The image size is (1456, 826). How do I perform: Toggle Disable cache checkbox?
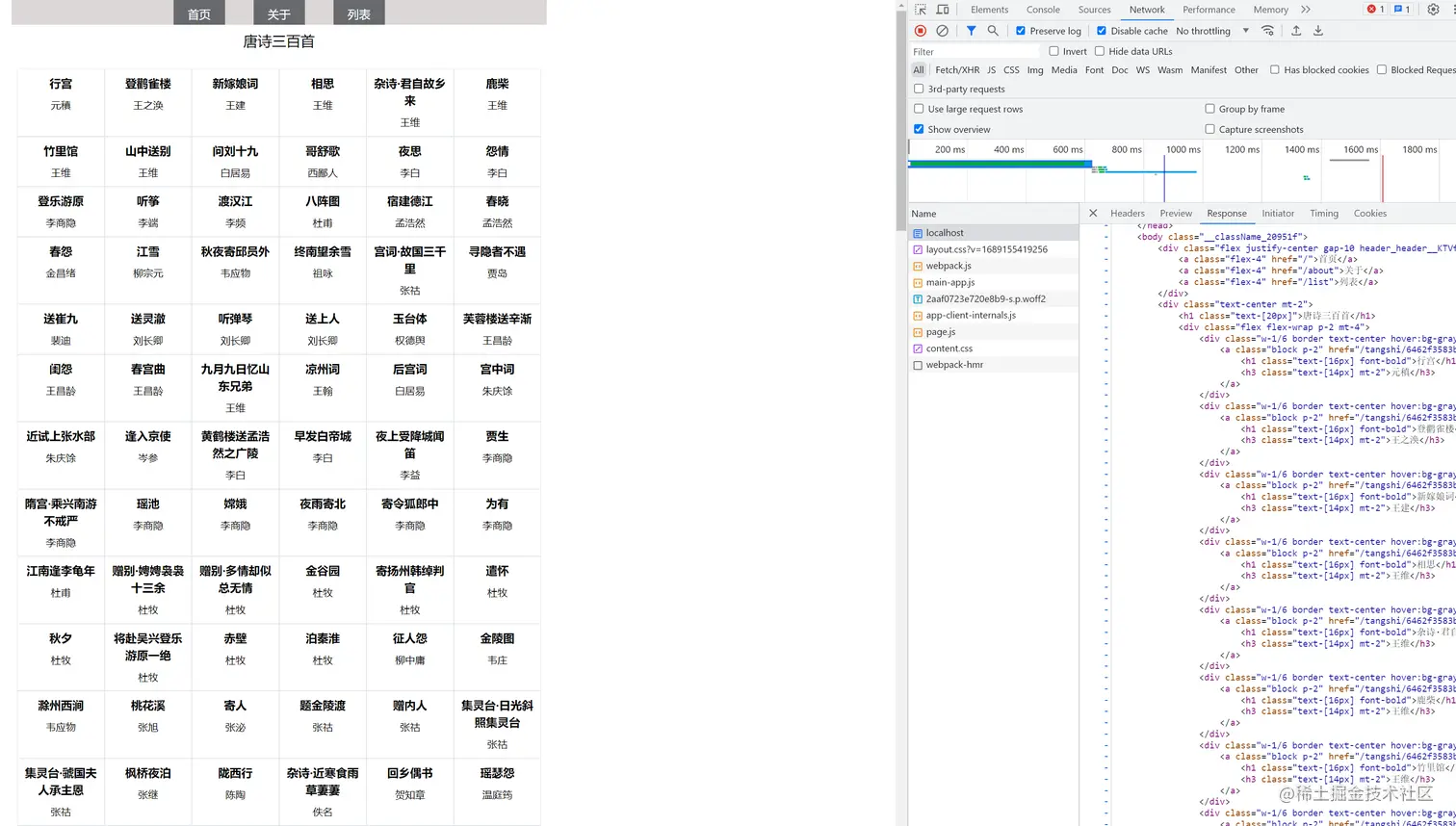[1102, 31]
